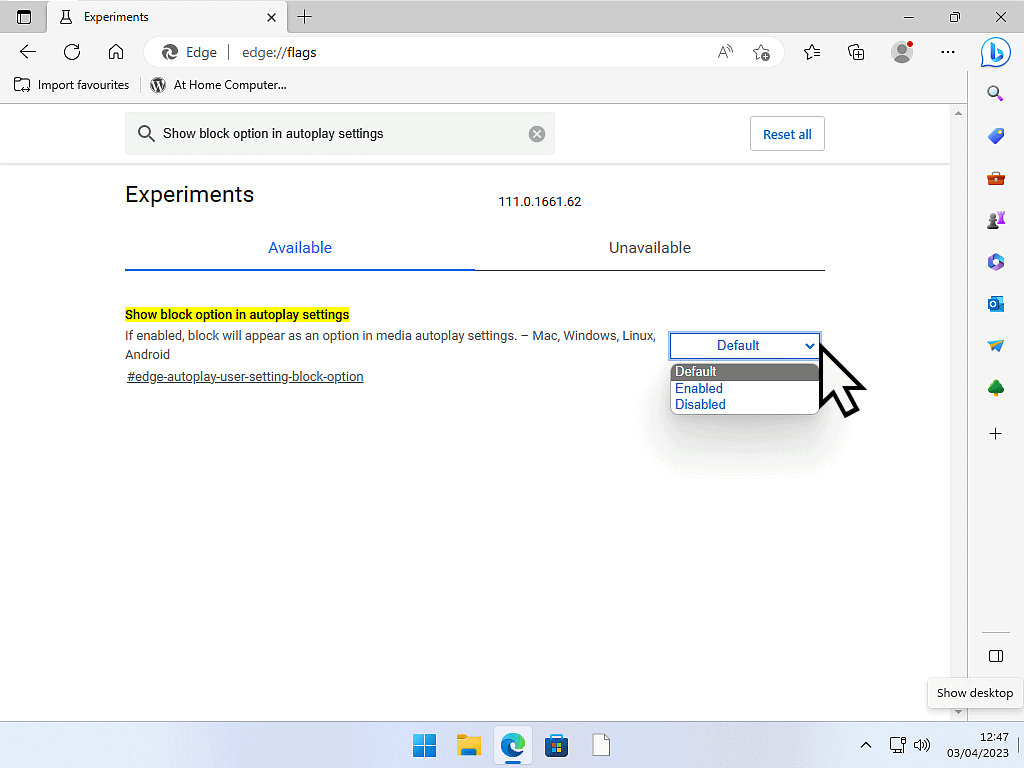The image size is (1024, 768).
Task: Select the Default option in the list
Action: pos(696,372)
